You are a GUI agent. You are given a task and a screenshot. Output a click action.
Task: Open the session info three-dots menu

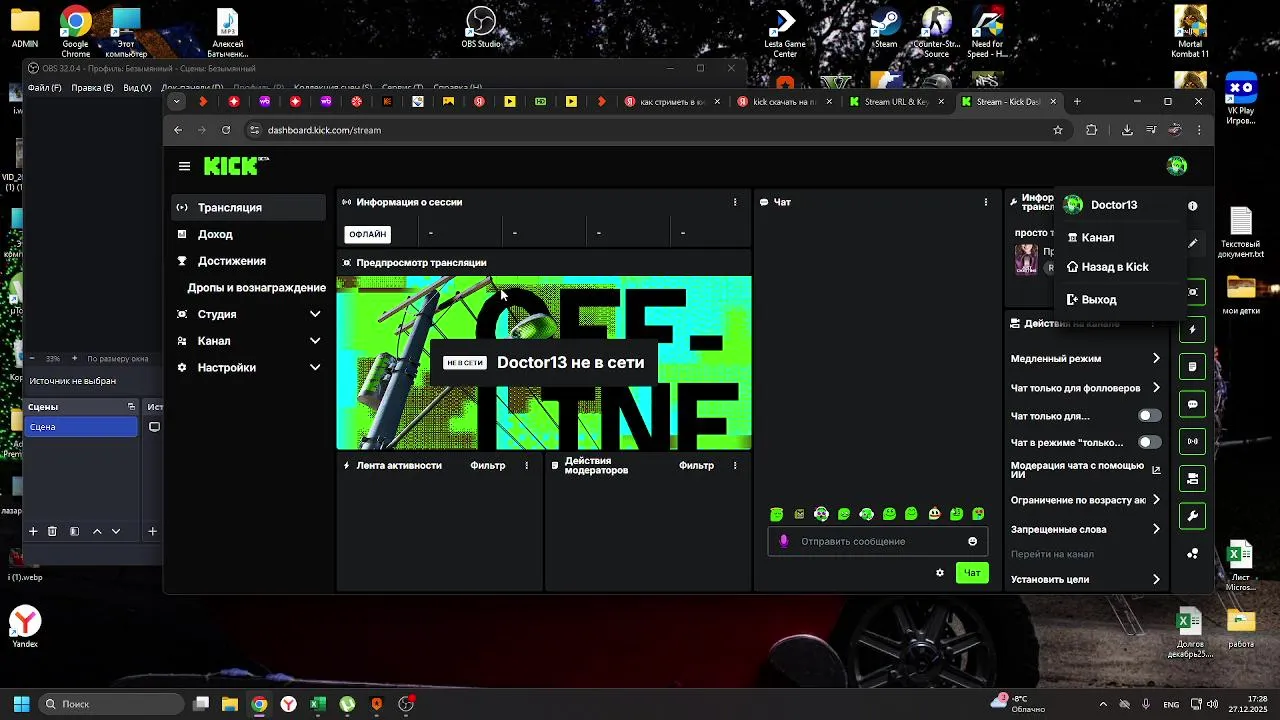pyautogui.click(x=735, y=202)
